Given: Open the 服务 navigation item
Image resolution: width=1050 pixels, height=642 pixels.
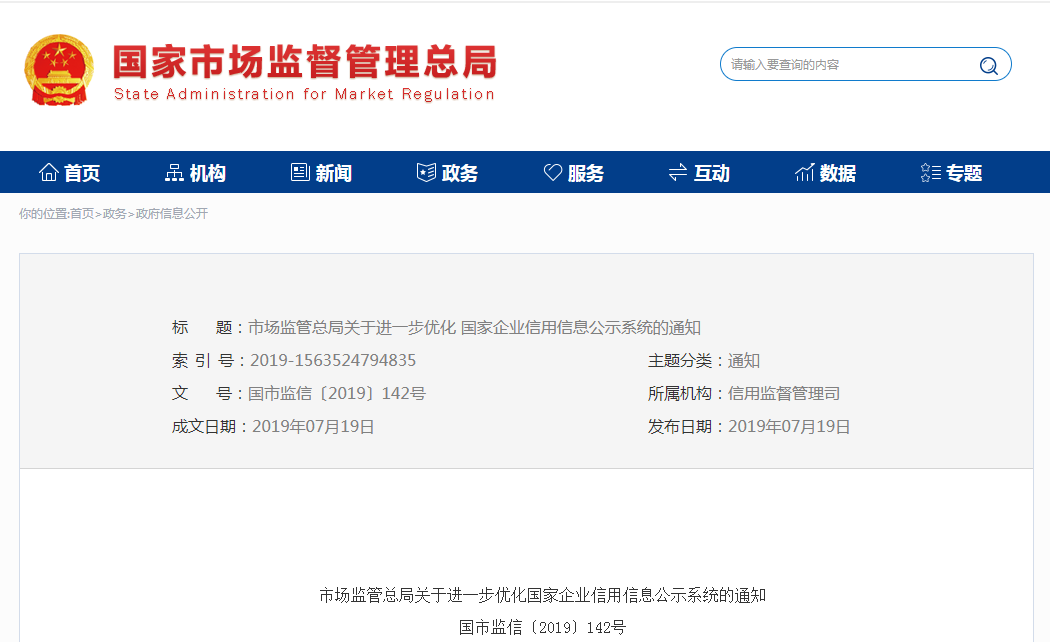Looking at the screenshot, I should point(573,173).
